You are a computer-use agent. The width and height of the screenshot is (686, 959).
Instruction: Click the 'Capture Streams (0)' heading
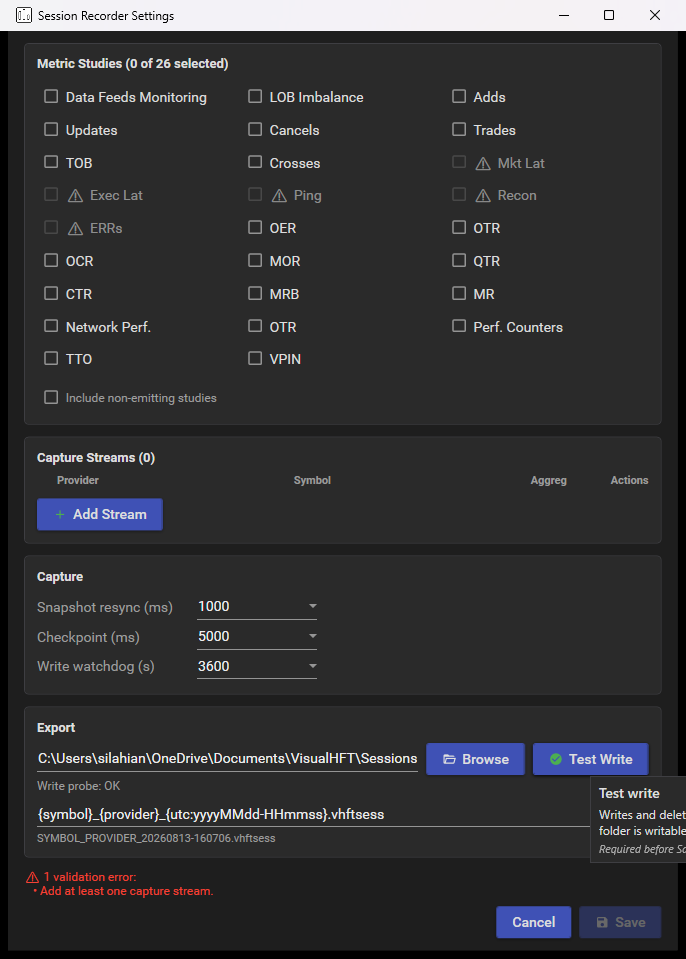pos(96,457)
